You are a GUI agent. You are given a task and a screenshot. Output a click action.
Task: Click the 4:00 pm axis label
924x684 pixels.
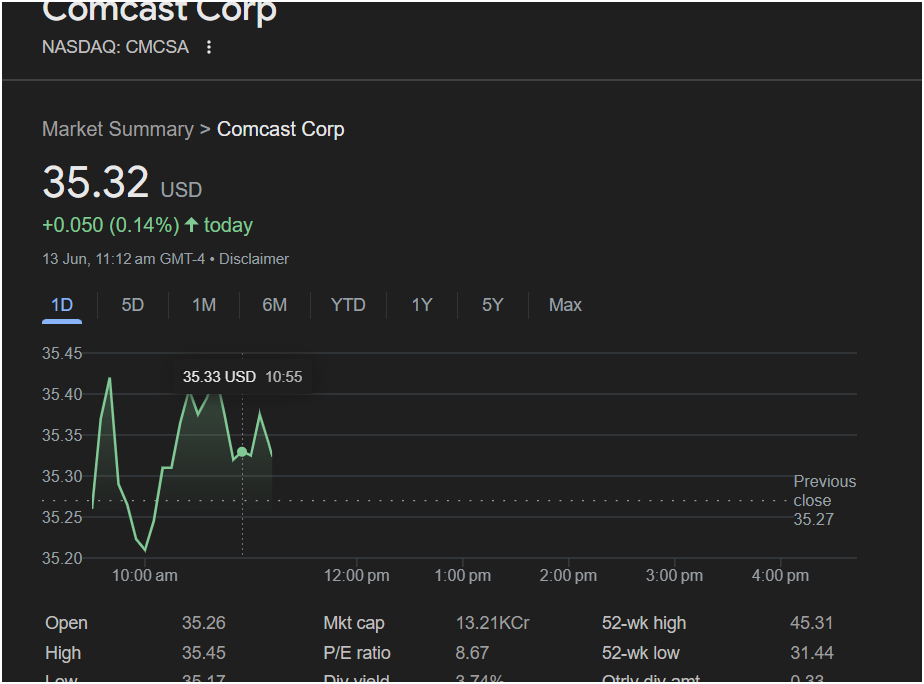pyautogui.click(x=780, y=576)
